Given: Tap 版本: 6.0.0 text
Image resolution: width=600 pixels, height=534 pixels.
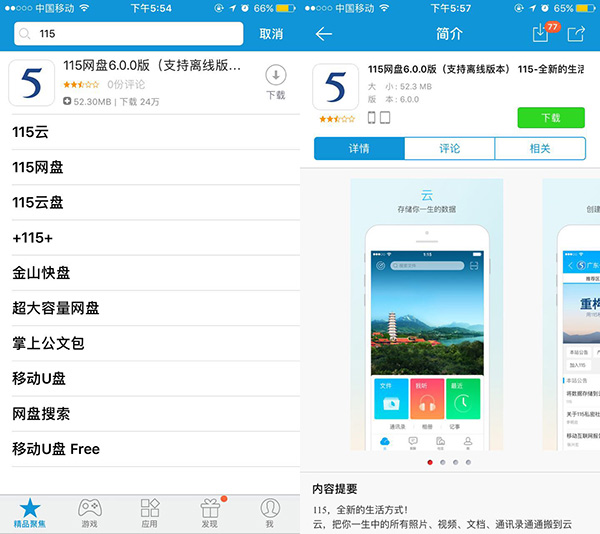Looking at the screenshot, I should pyautogui.click(x=393, y=99).
